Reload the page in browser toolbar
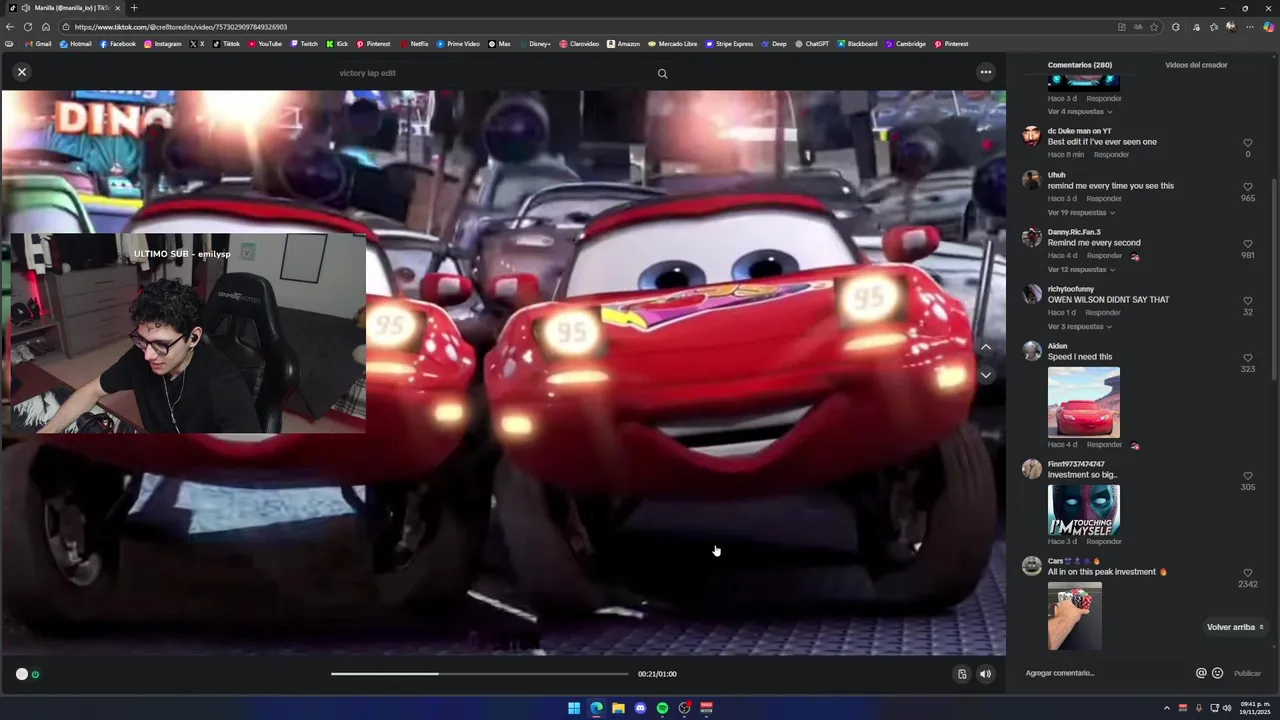 pyautogui.click(x=28, y=27)
